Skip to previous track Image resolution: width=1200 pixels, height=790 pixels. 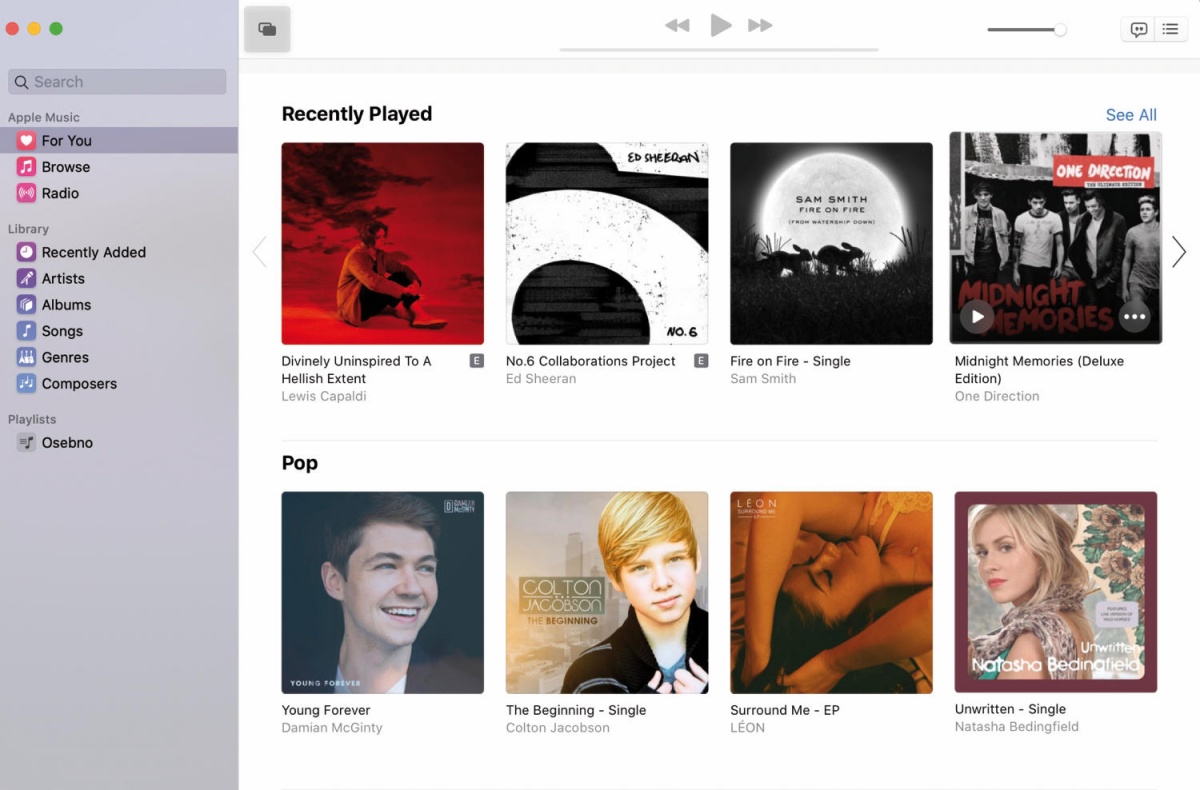[677, 26]
